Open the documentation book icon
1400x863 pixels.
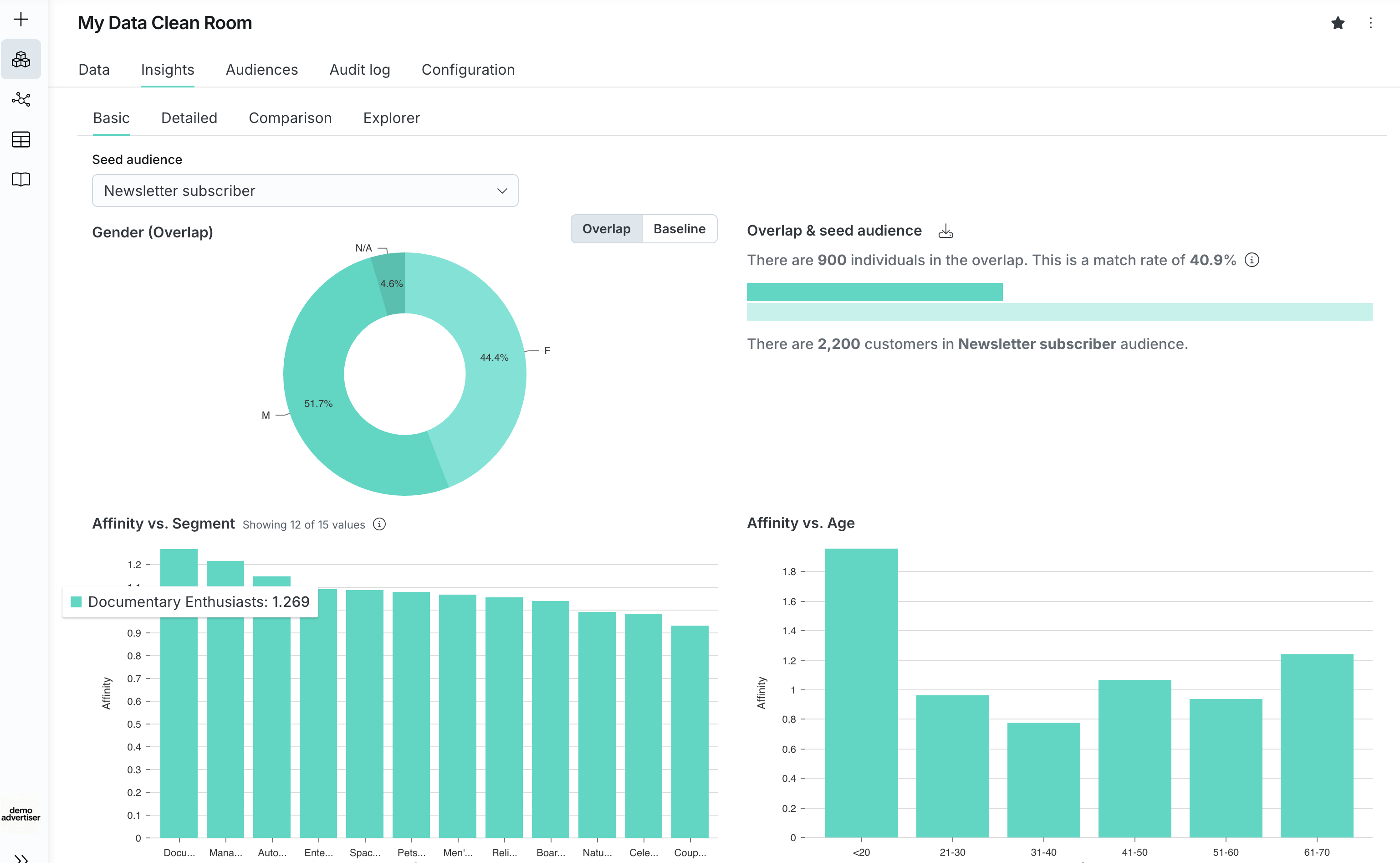click(x=21, y=179)
